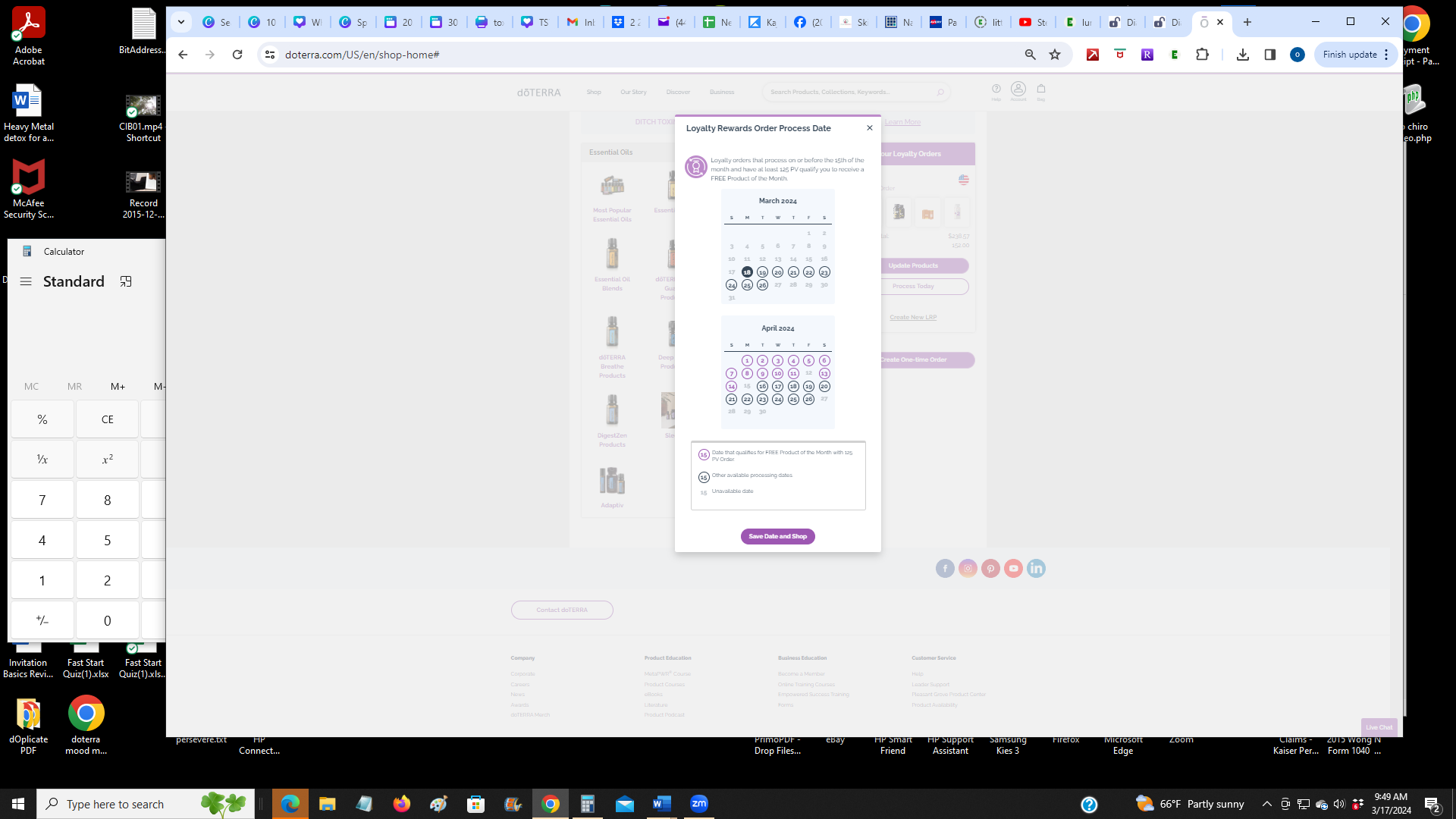
Task: Click the doTERRA product search field
Action: click(855, 93)
